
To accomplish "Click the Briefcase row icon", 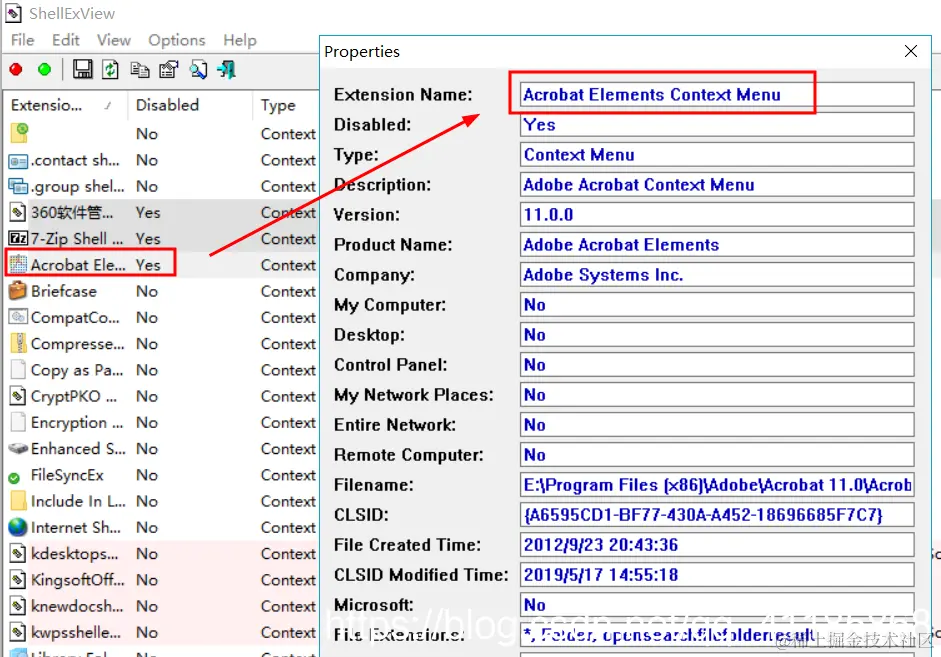I will click(x=18, y=291).
